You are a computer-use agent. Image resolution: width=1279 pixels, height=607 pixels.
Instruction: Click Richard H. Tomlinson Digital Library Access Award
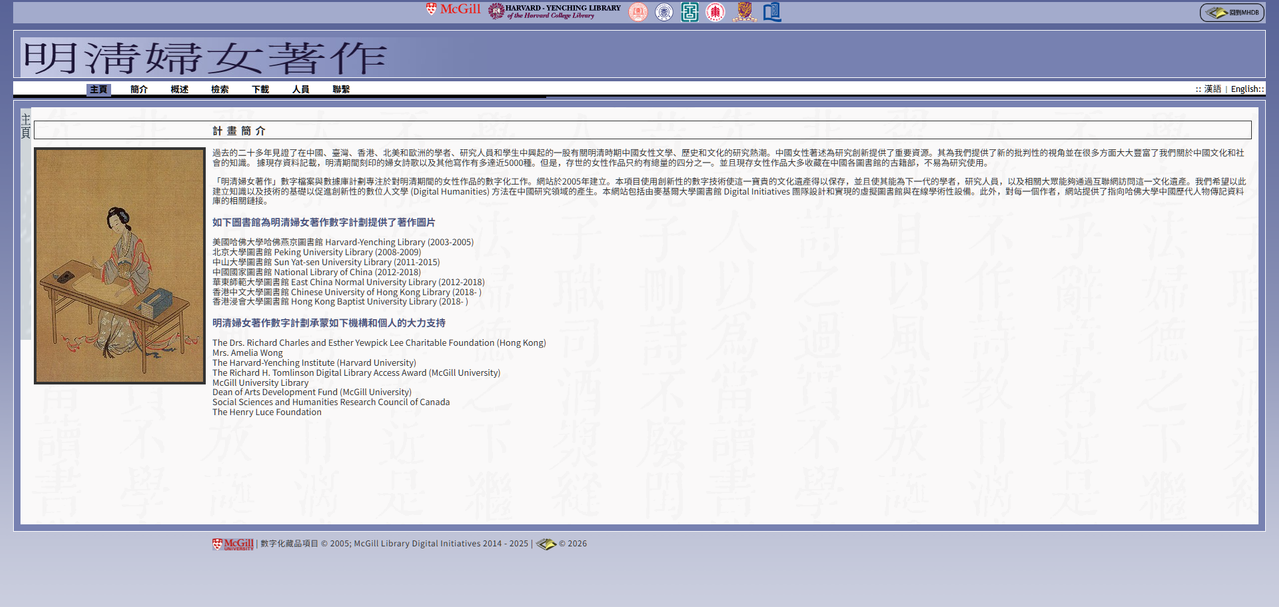pyautogui.click(x=356, y=373)
